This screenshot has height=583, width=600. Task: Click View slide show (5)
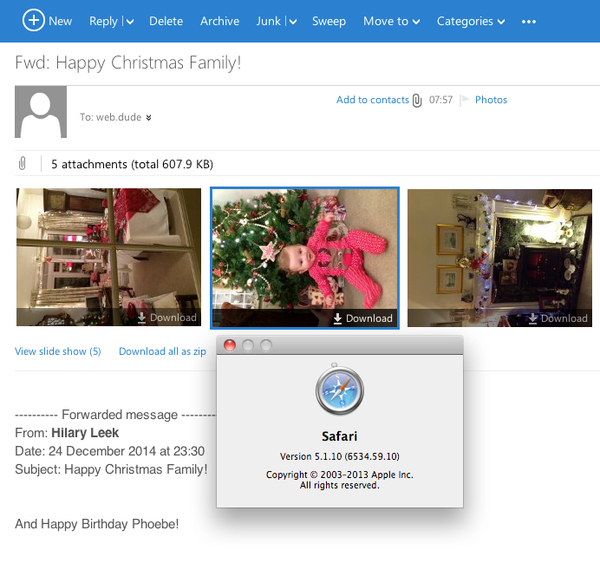coord(58,351)
